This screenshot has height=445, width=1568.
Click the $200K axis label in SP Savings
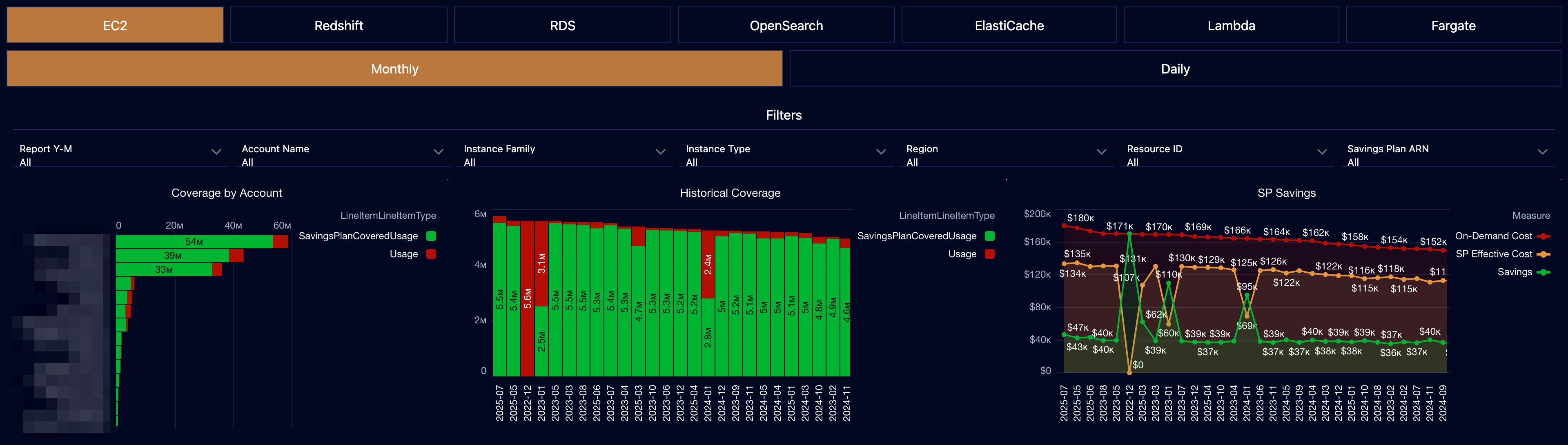[x=1037, y=214]
